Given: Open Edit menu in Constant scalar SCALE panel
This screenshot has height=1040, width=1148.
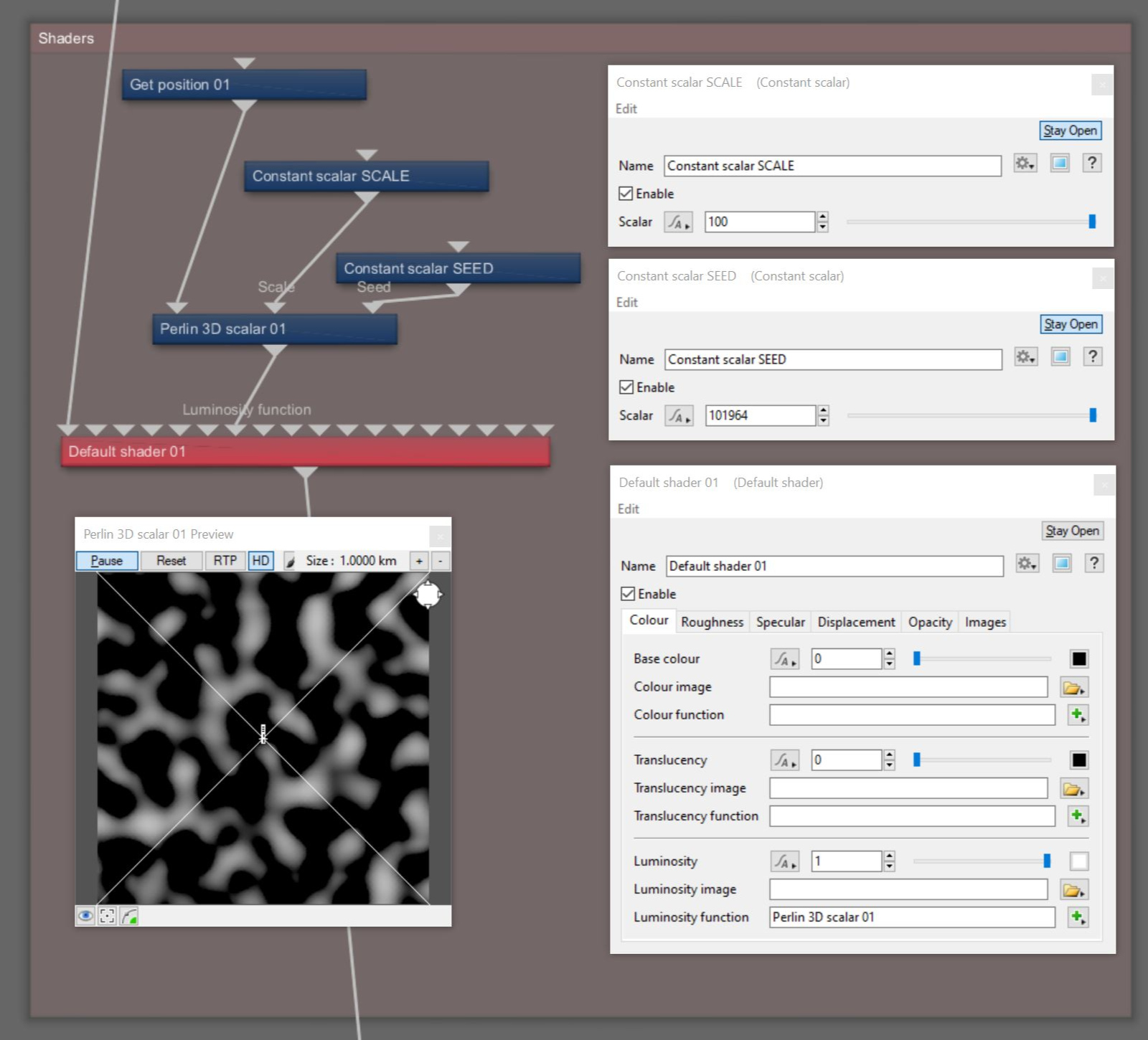Looking at the screenshot, I should point(626,108).
